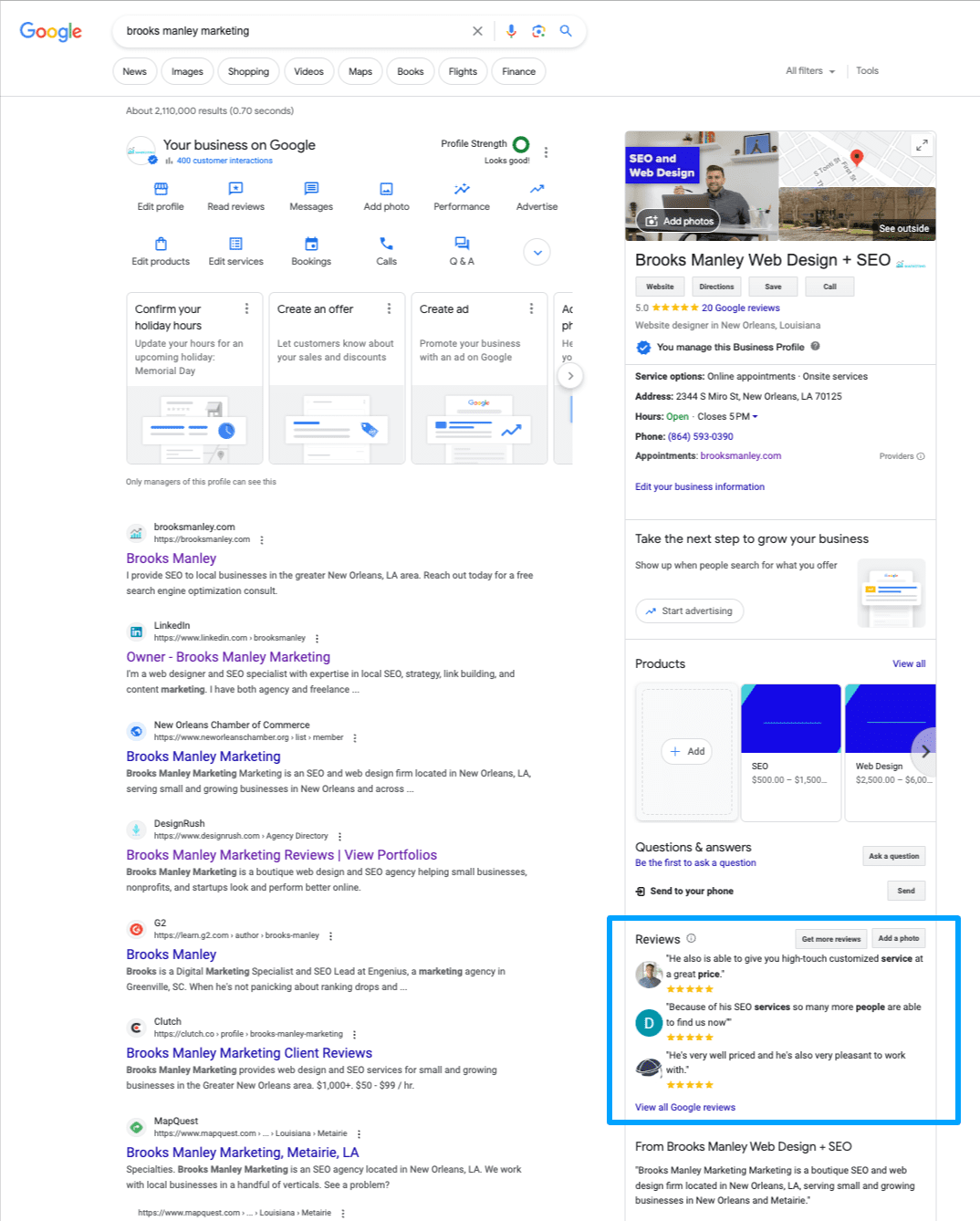This screenshot has height=1221, width=980.
Task: Switch to the Finance tab
Action: click(x=518, y=71)
